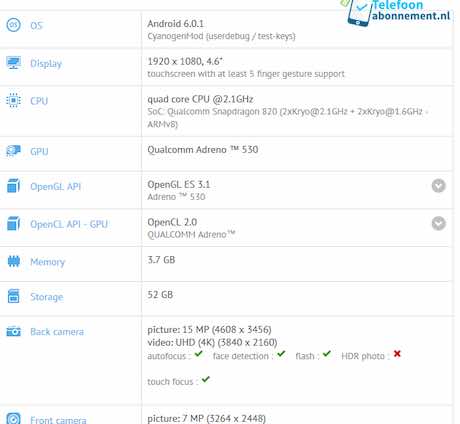Click the Back camera icon
The width and height of the screenshot is (460, 424).
(13, 331)
